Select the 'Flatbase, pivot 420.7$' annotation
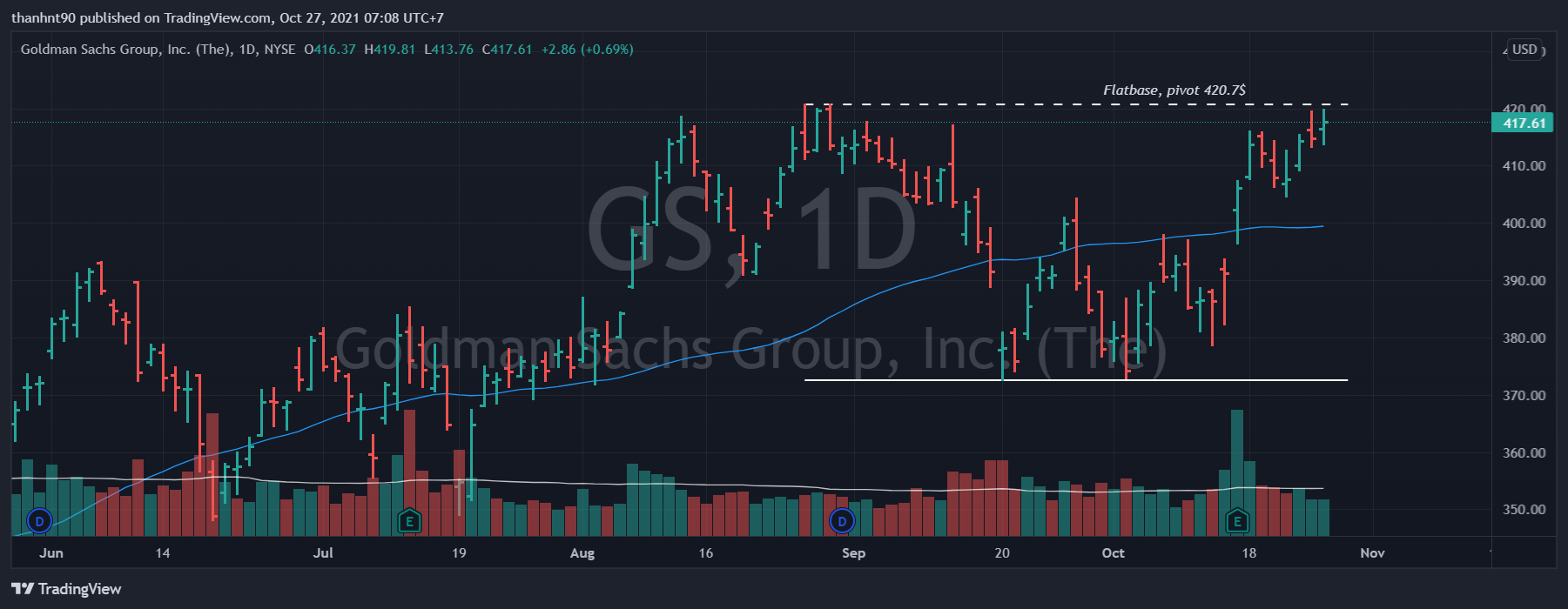Image resolution: width=1568 pixels, height=609 pixels. pos(1174,90)
